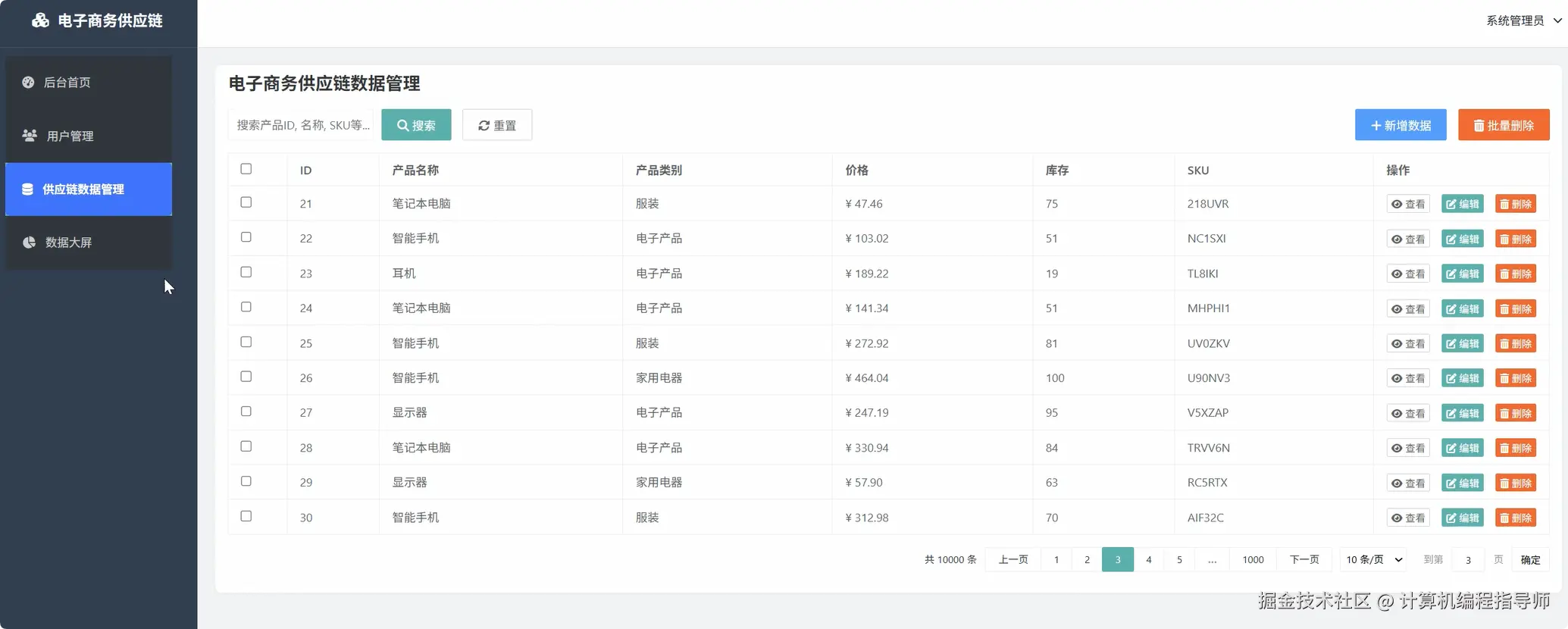Edit the row with SKU V5XZAP
Screen dimensions: 1568x629
(1462, 413)
